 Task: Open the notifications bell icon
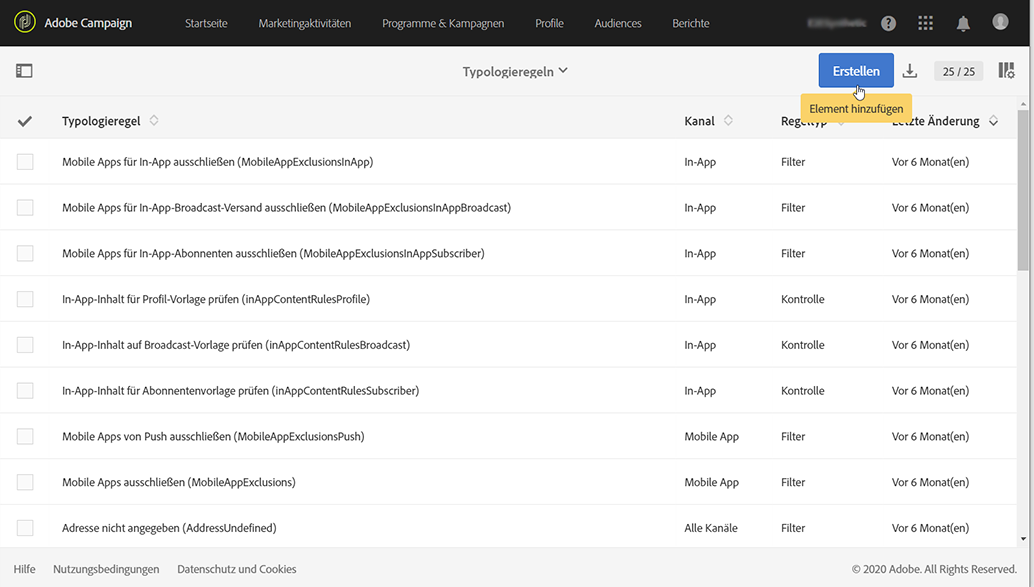963,23
